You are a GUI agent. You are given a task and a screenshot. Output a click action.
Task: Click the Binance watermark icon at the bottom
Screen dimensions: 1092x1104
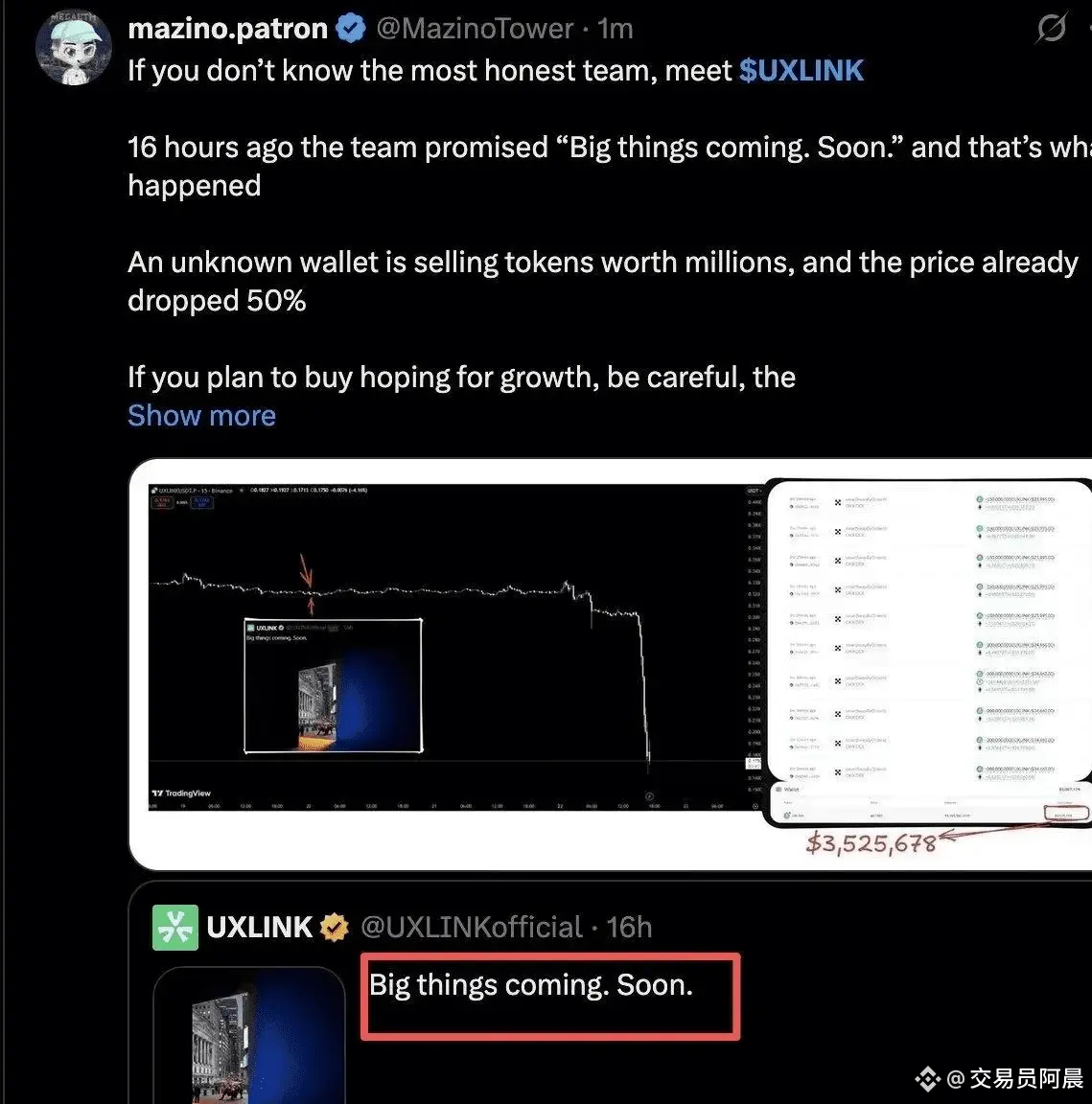[927, 1078]
